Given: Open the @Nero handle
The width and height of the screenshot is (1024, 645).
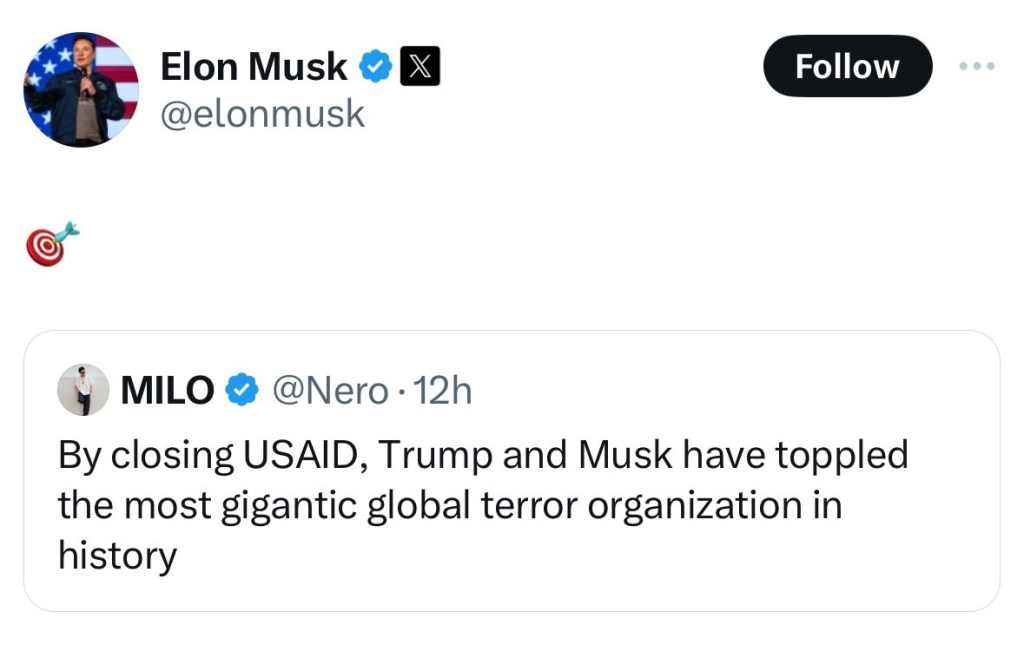Looking at the screenshot, I should [330, 390].
